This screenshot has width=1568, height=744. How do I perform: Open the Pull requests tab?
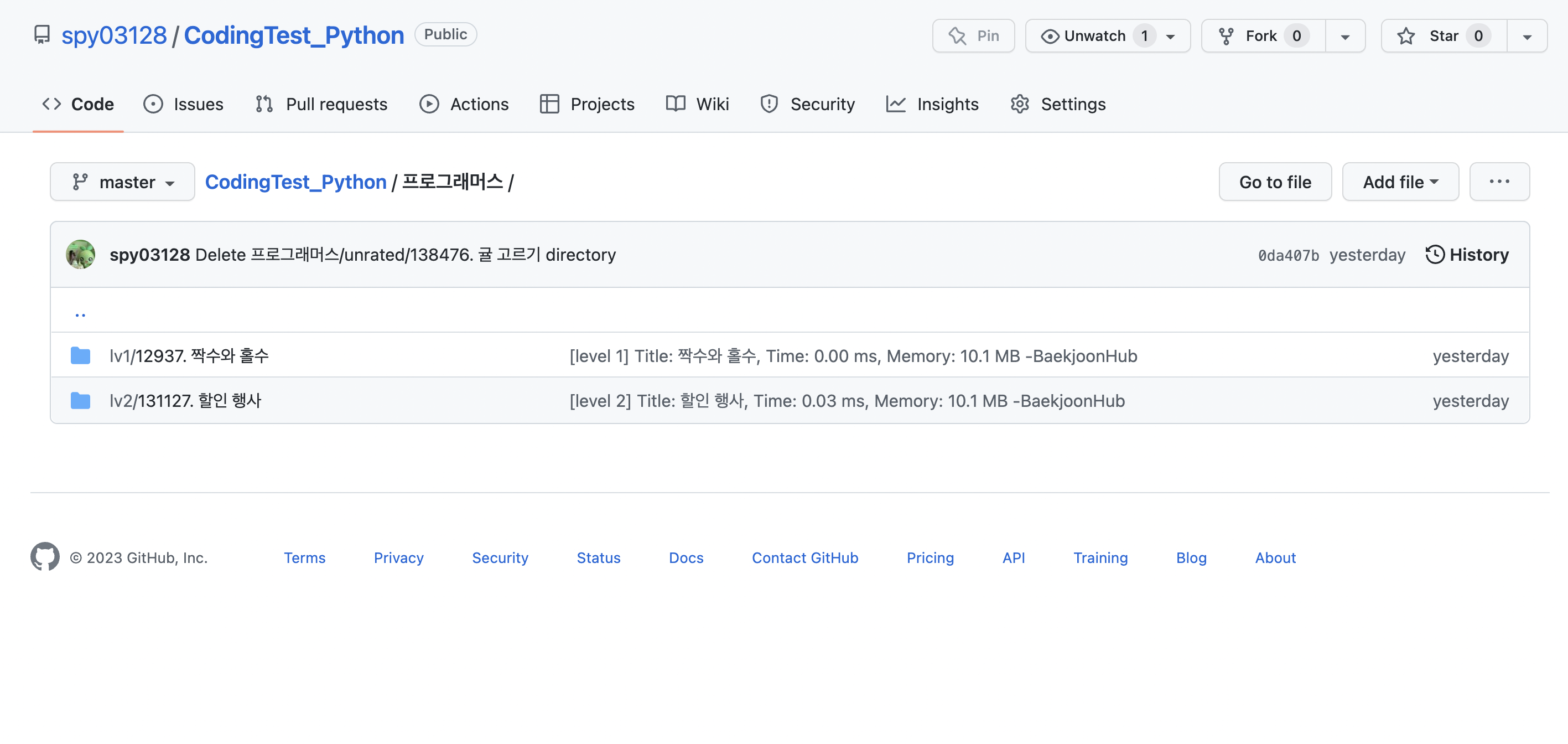pos(321,104)
